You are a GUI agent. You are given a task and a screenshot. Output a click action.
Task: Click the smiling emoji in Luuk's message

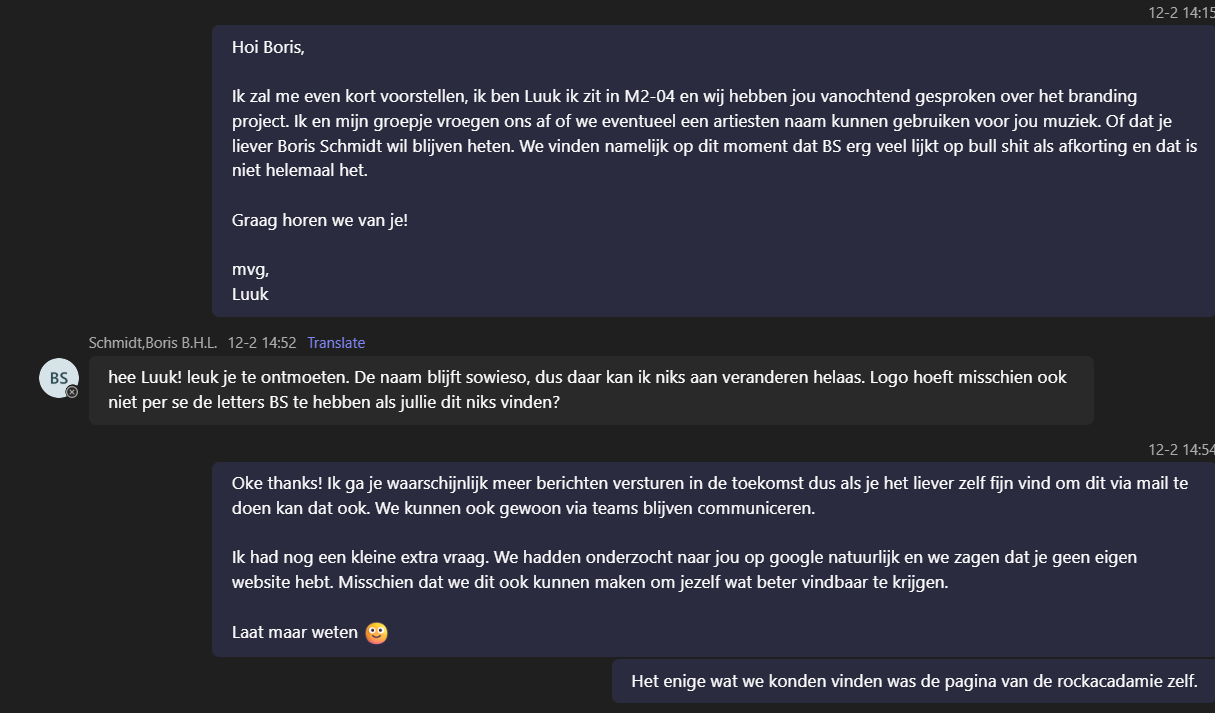pos(376,632)
